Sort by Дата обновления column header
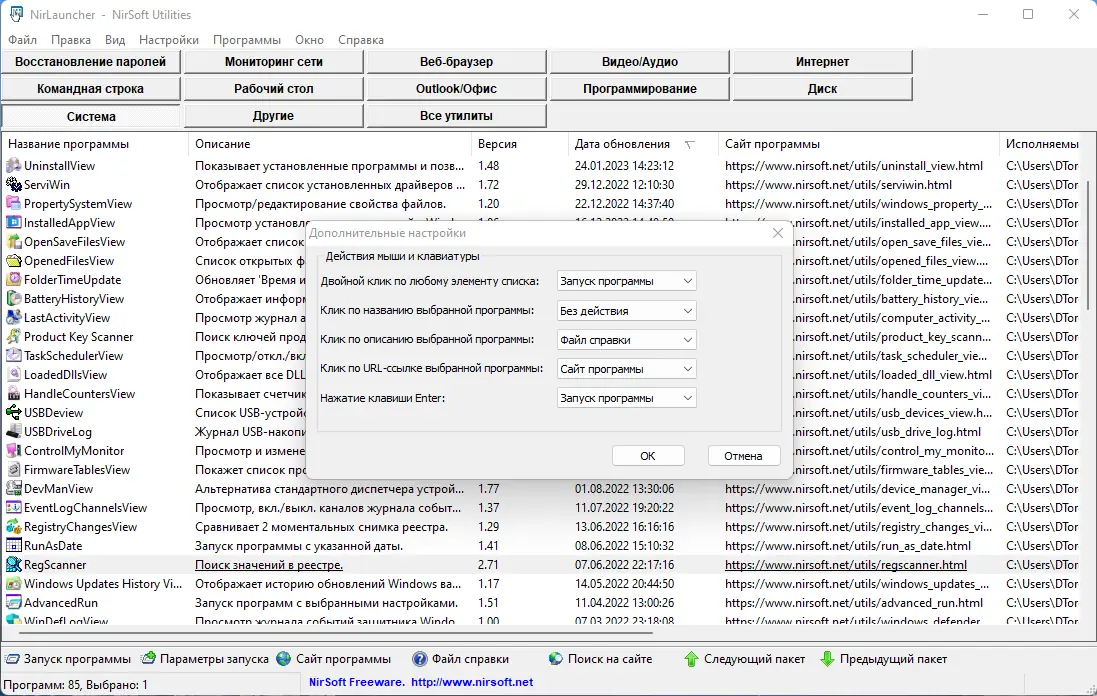 643,144
